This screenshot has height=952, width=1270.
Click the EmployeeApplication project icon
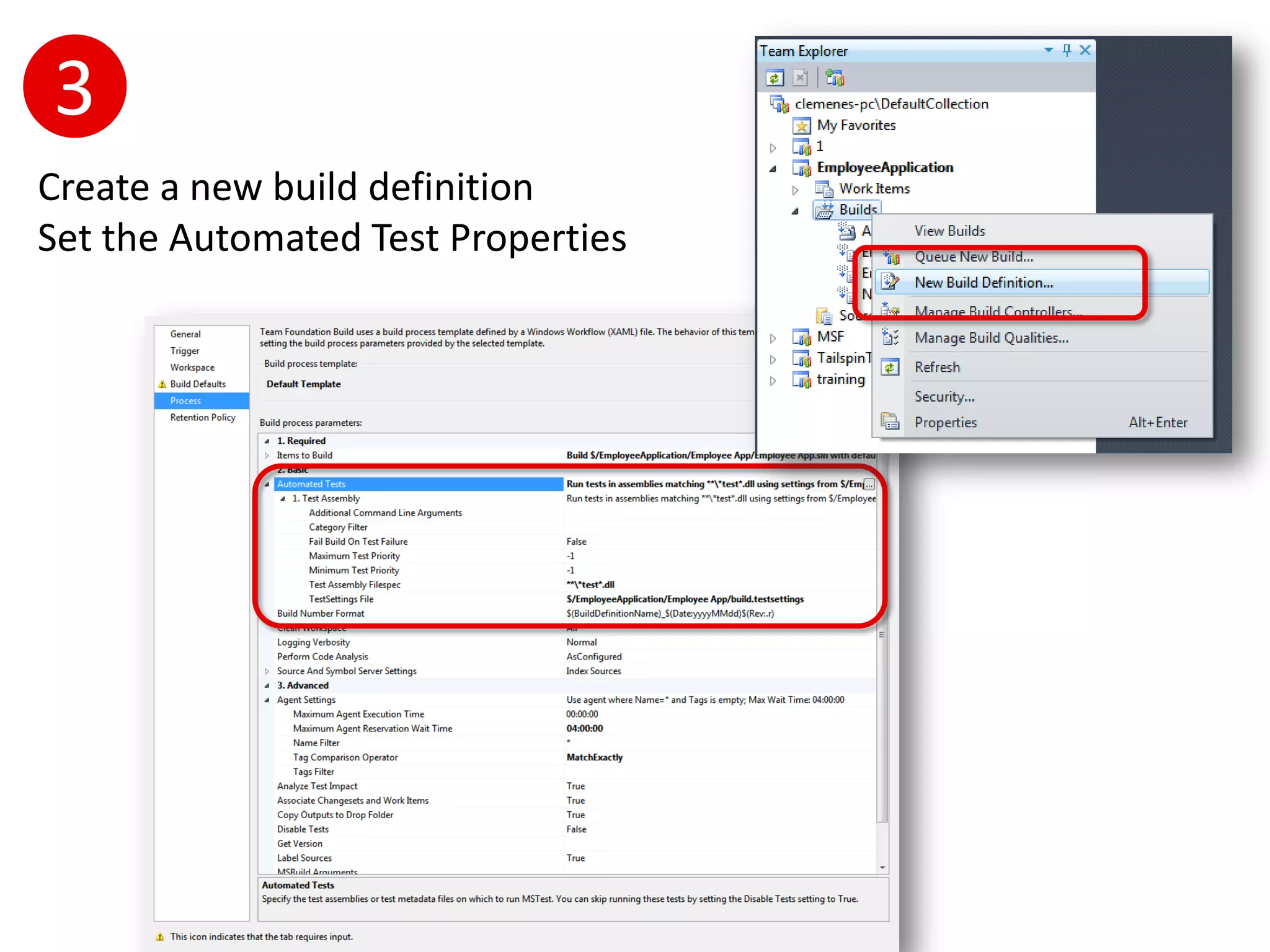[x=802, y=167]
